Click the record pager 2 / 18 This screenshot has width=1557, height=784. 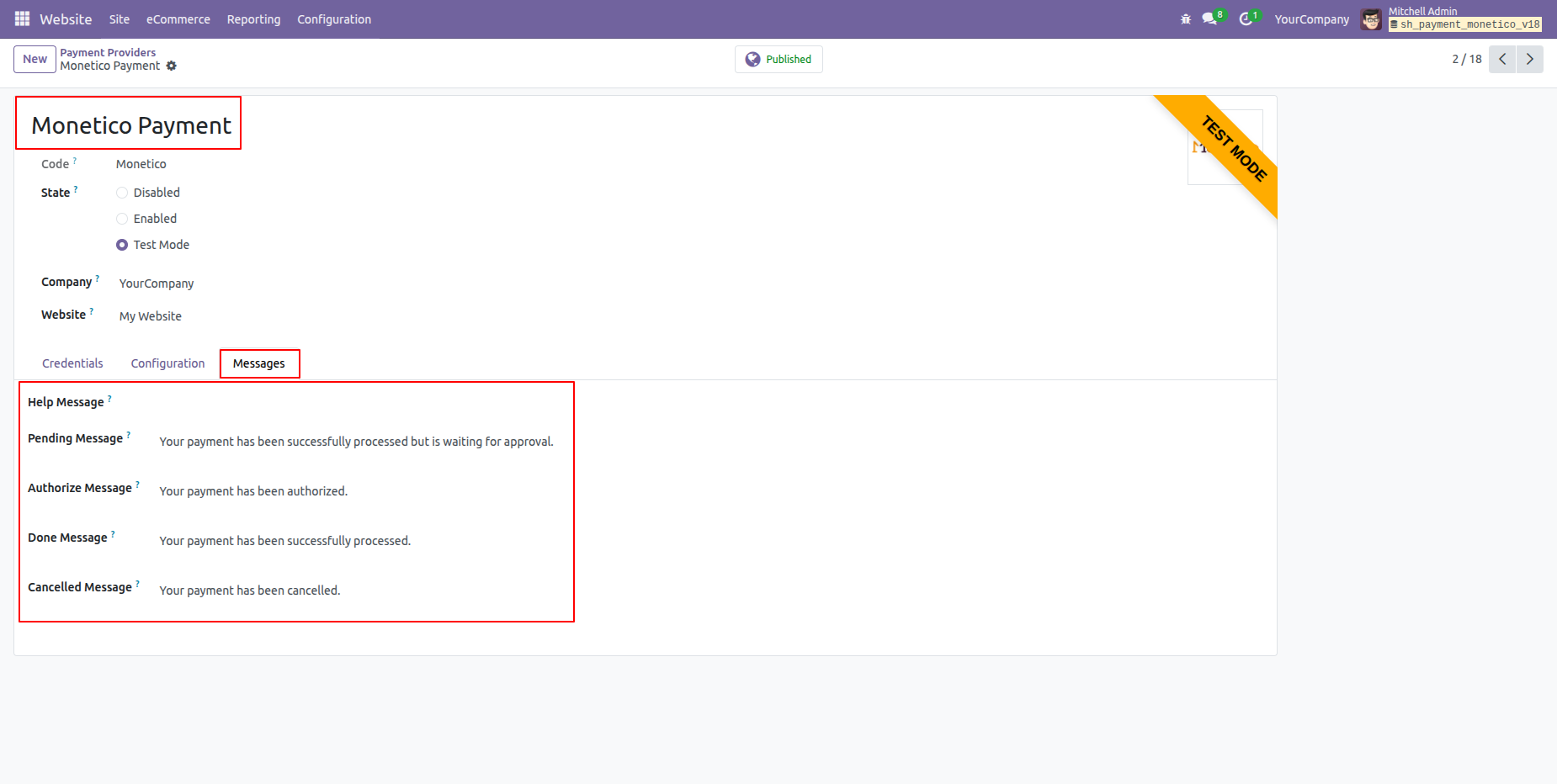1466,59
